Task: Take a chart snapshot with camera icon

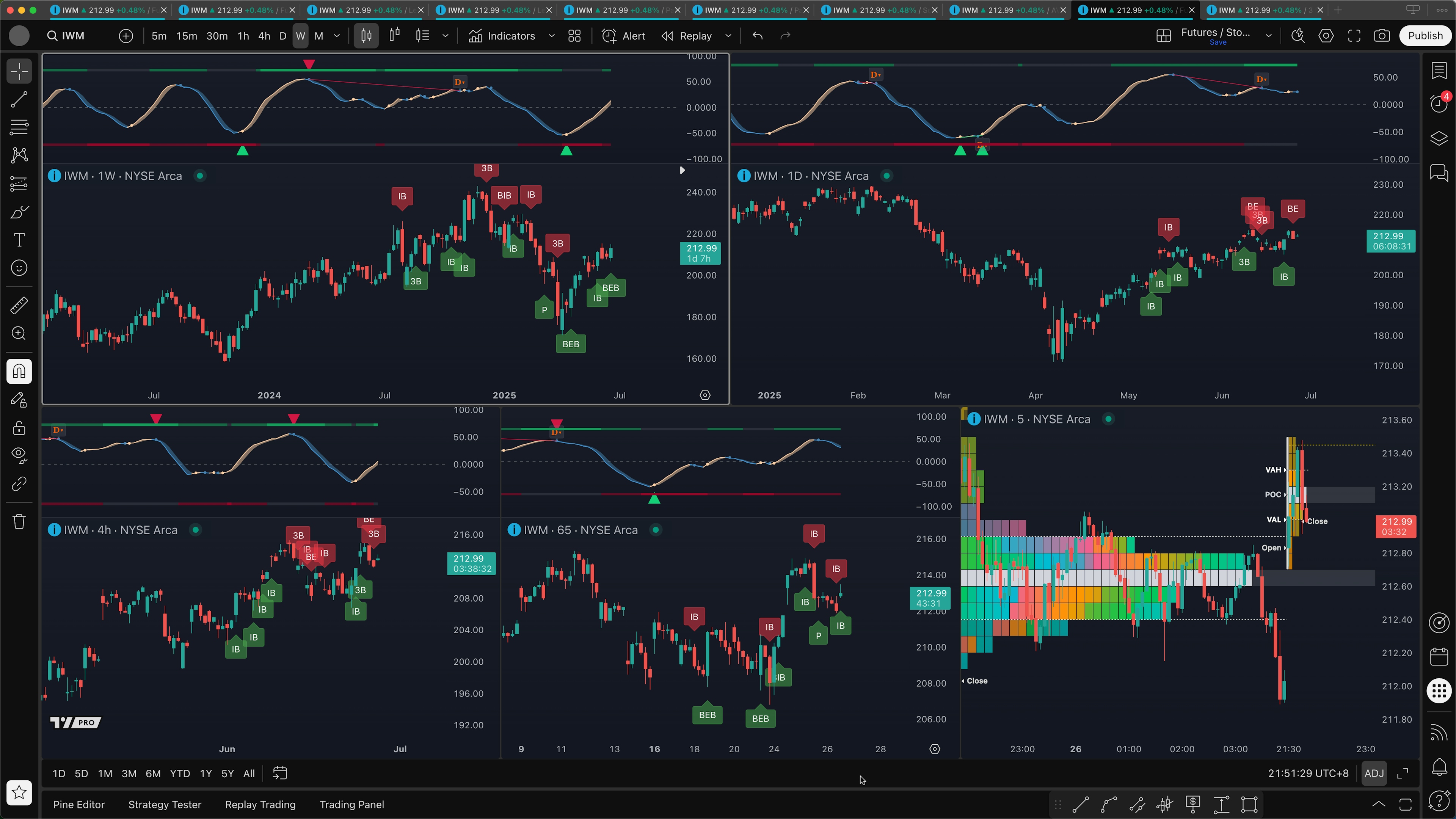Action: [x=1382, y=36]
